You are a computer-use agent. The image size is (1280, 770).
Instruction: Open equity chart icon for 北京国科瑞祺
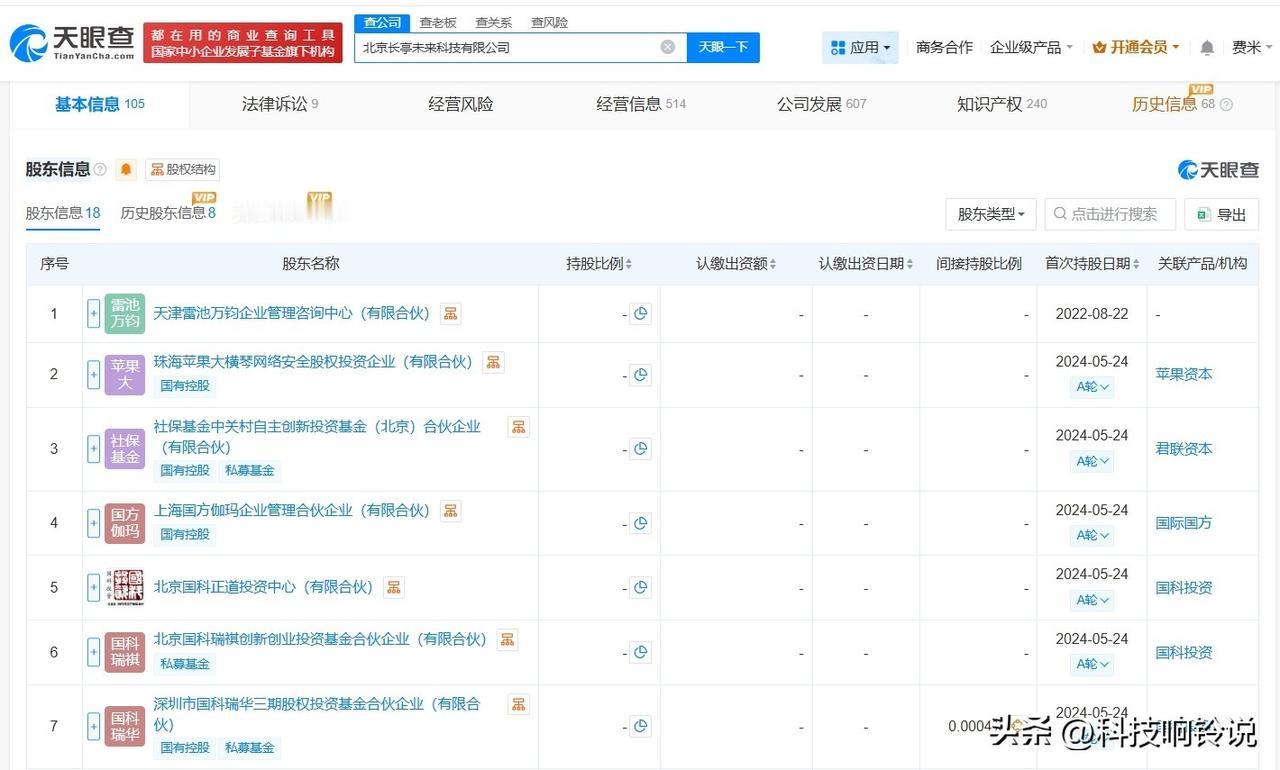pos(507,640)
